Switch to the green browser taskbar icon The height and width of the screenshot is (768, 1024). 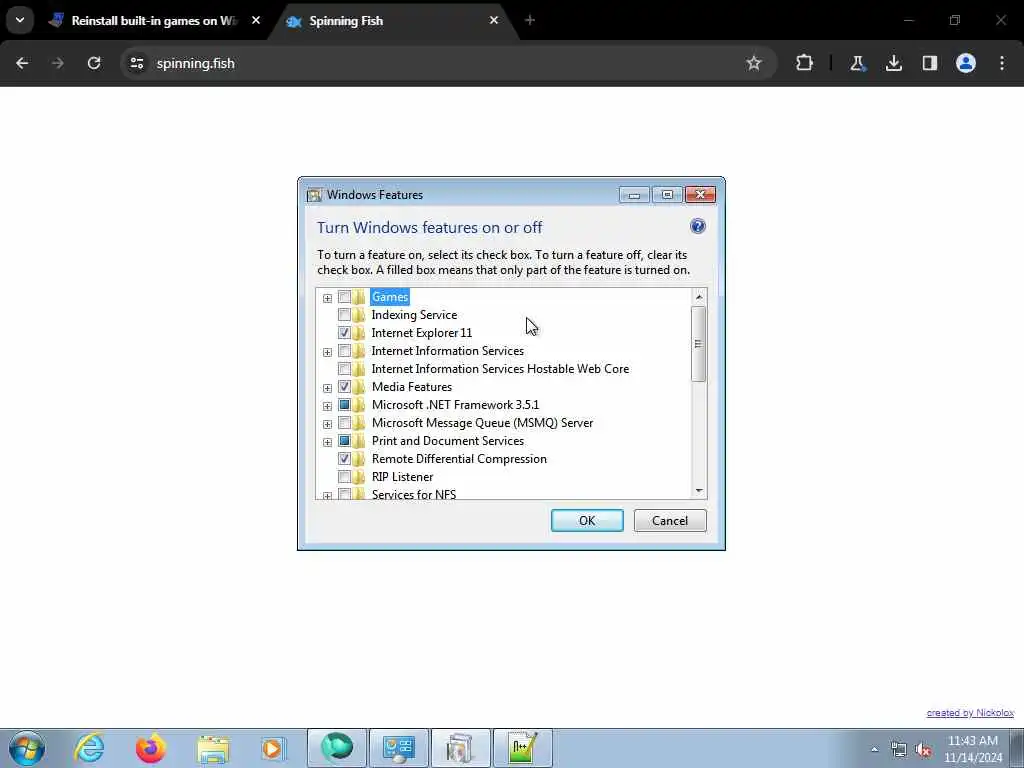click(337, 748)
